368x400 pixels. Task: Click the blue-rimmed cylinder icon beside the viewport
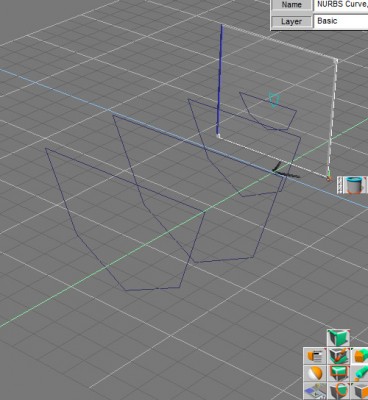(x=354, y=185)
